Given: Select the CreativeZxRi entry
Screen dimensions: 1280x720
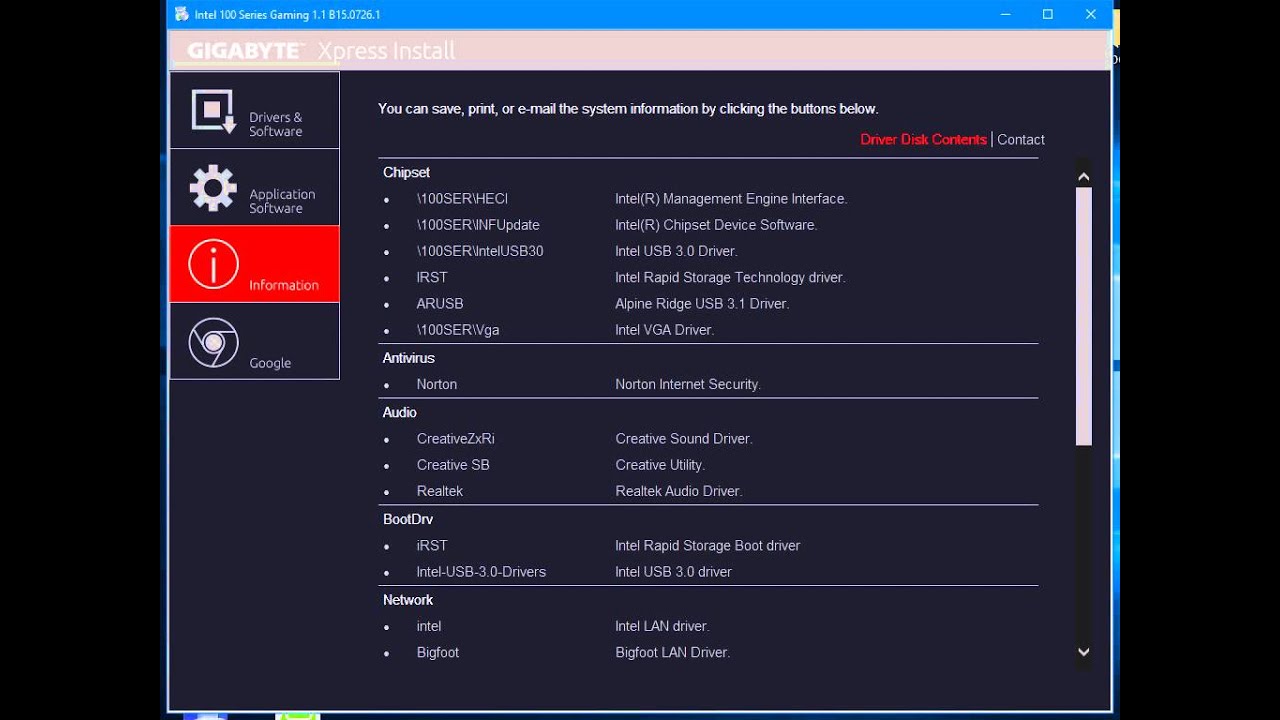Looking at the screenshot, I should pos(455,439).
